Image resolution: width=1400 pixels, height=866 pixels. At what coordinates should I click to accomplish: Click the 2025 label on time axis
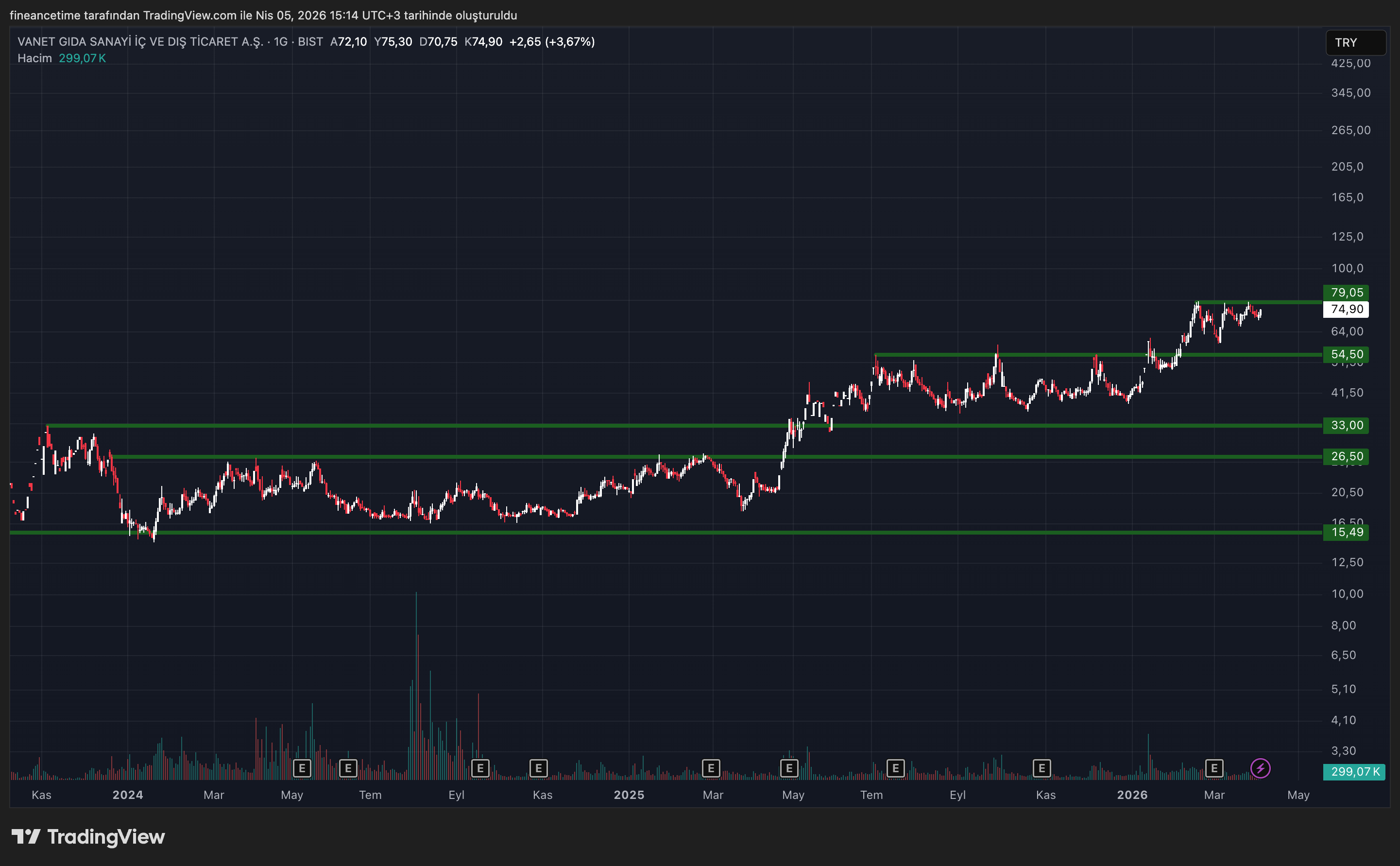[x=629, y=795]
